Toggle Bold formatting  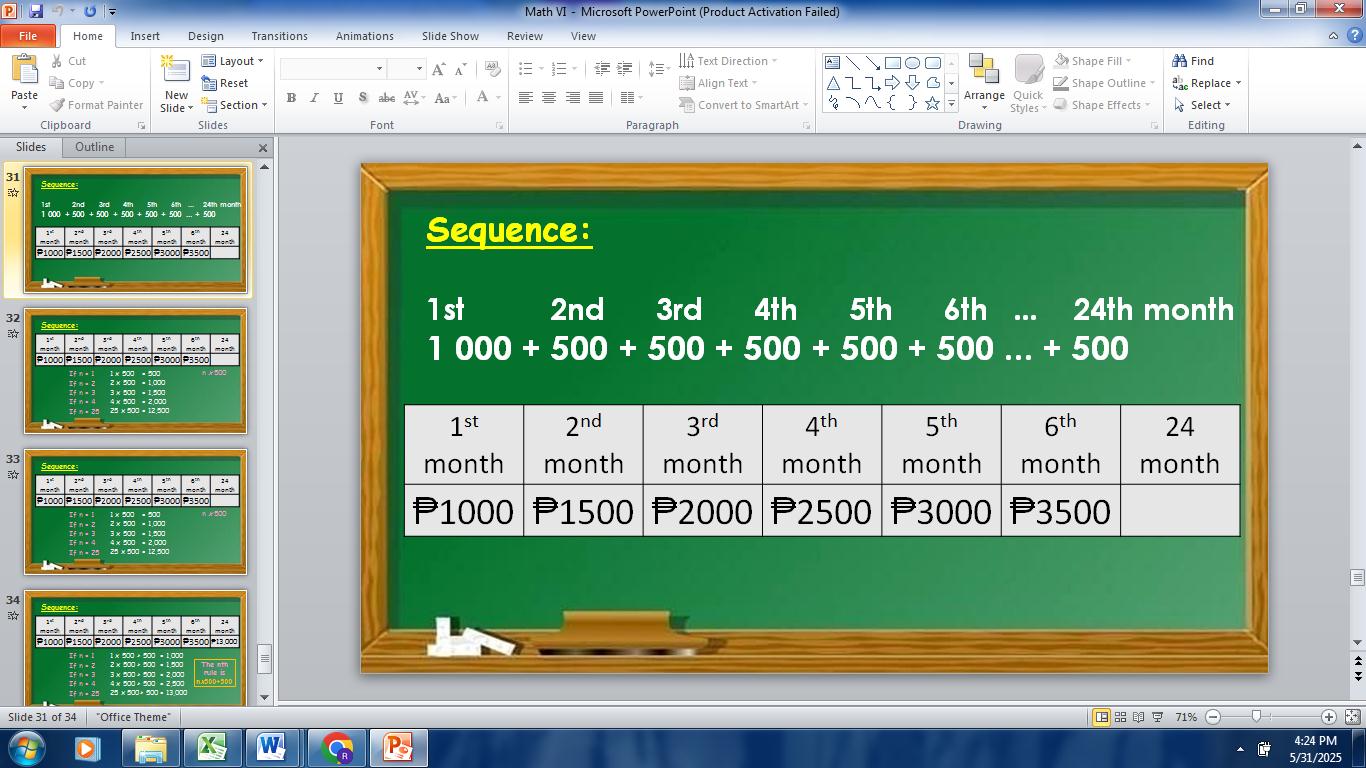coord(291,98)
